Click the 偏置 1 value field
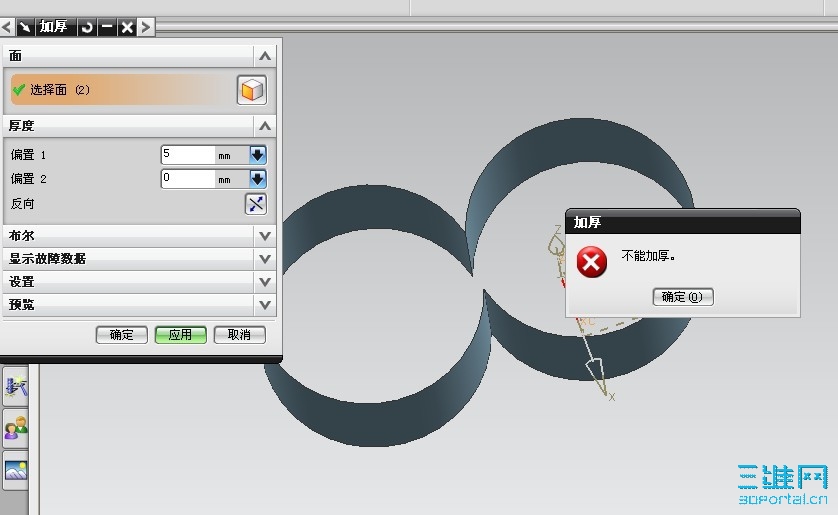The image size is (838, 515). (188, 155)
